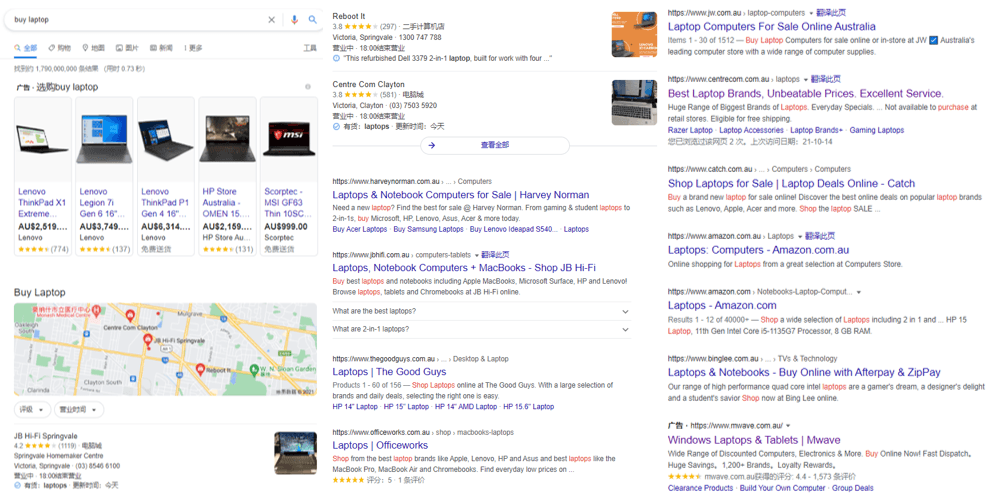Image resolution: width=988 pixels, height=499 pixels.
Task: Click the Reboot It map pin
Action: [200, 370]
